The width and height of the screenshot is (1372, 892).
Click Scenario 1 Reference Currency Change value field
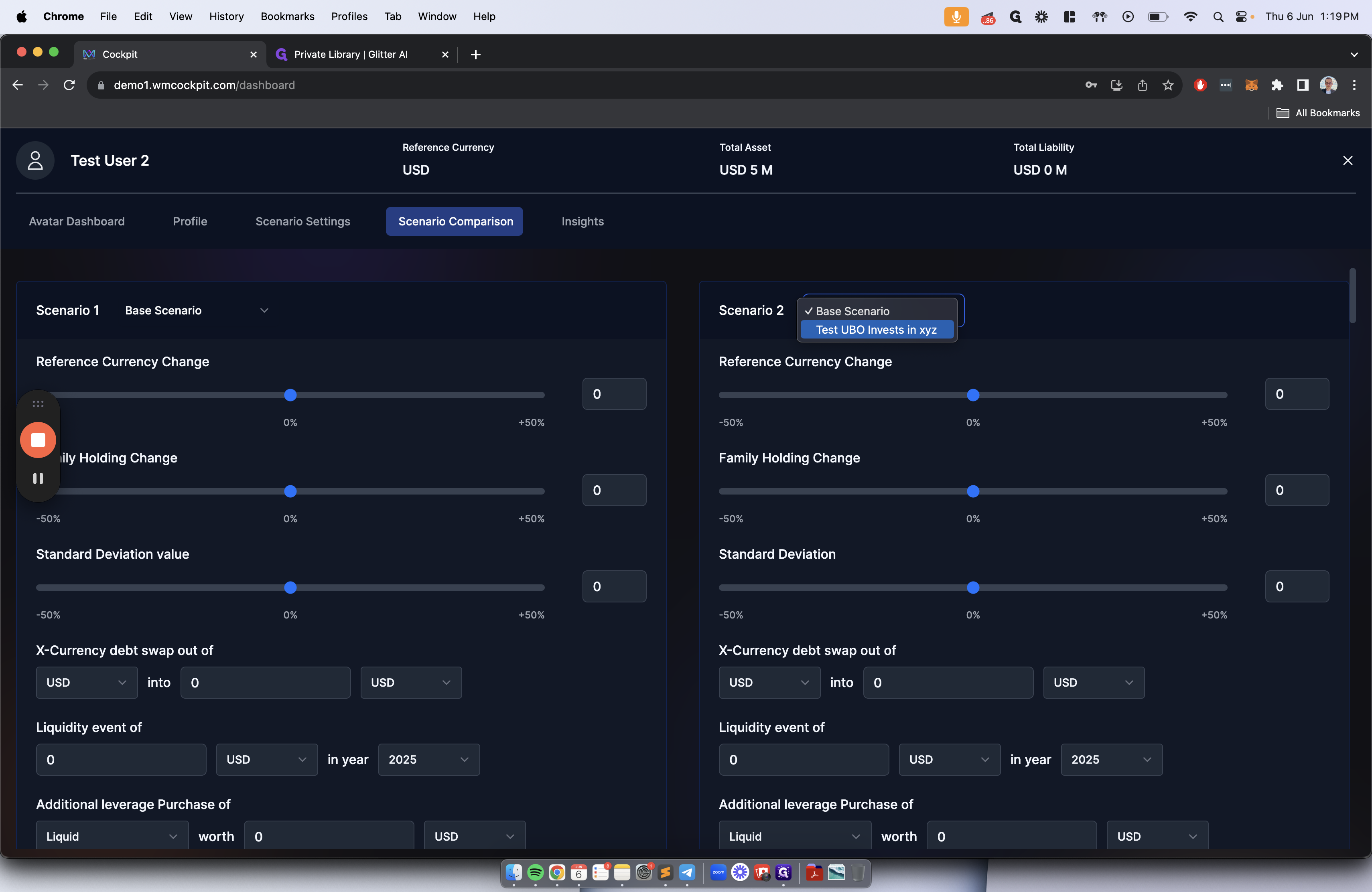(614, 393)
